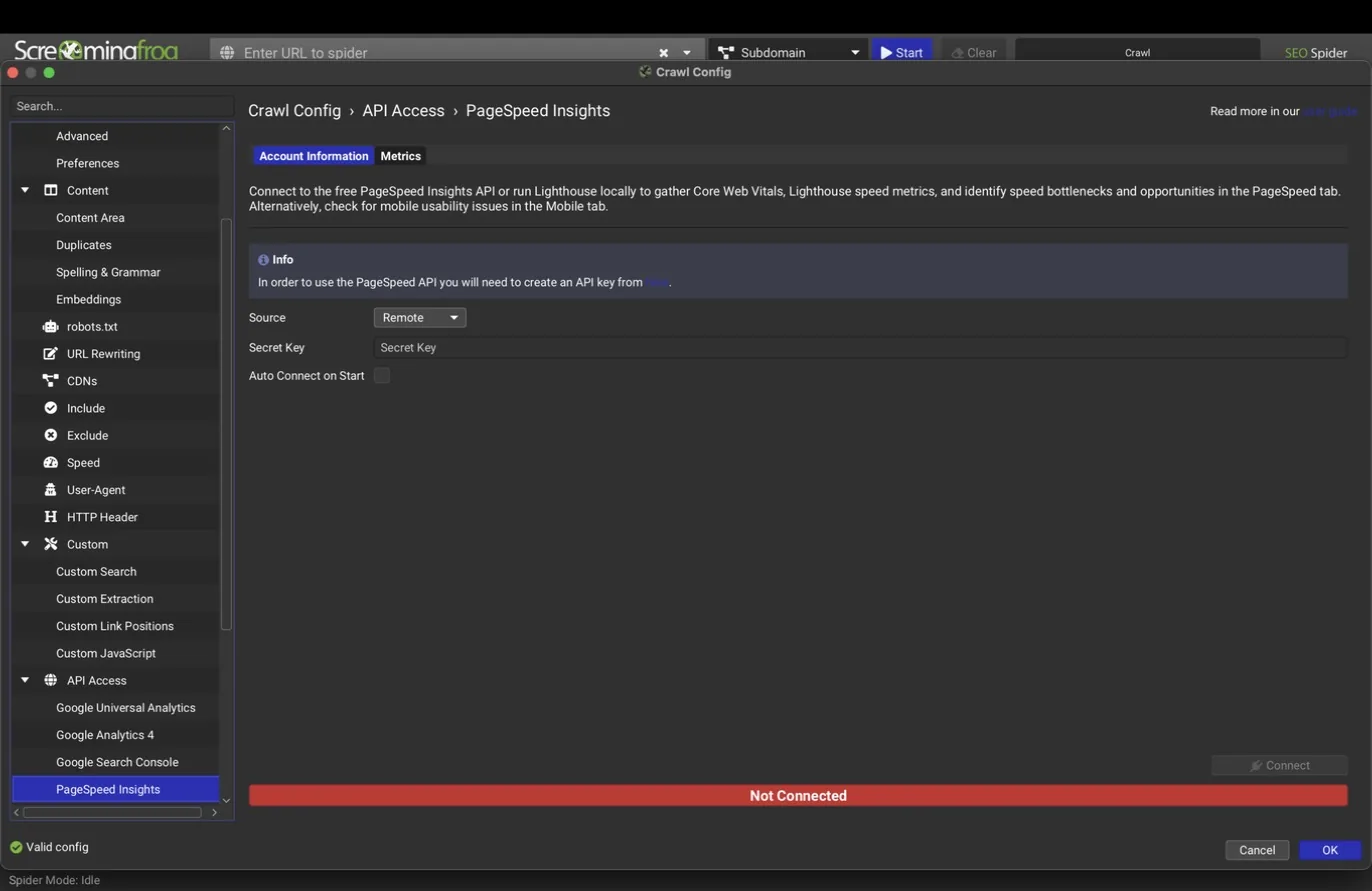Open Custom JavaScript settings
Image resolution: width=1372 pixels, height=891 pixels.
tap(106, 653)
